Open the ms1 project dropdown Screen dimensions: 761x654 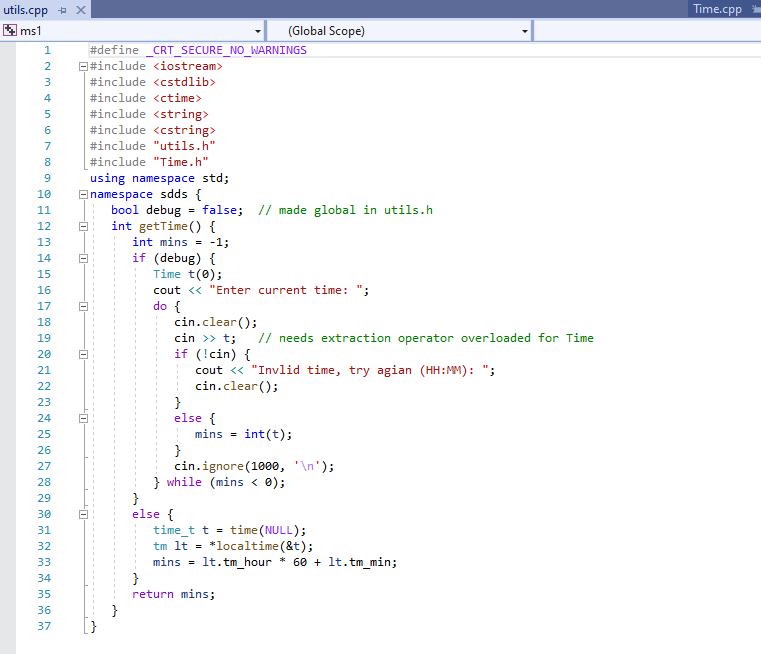click(x=258, y=31)
